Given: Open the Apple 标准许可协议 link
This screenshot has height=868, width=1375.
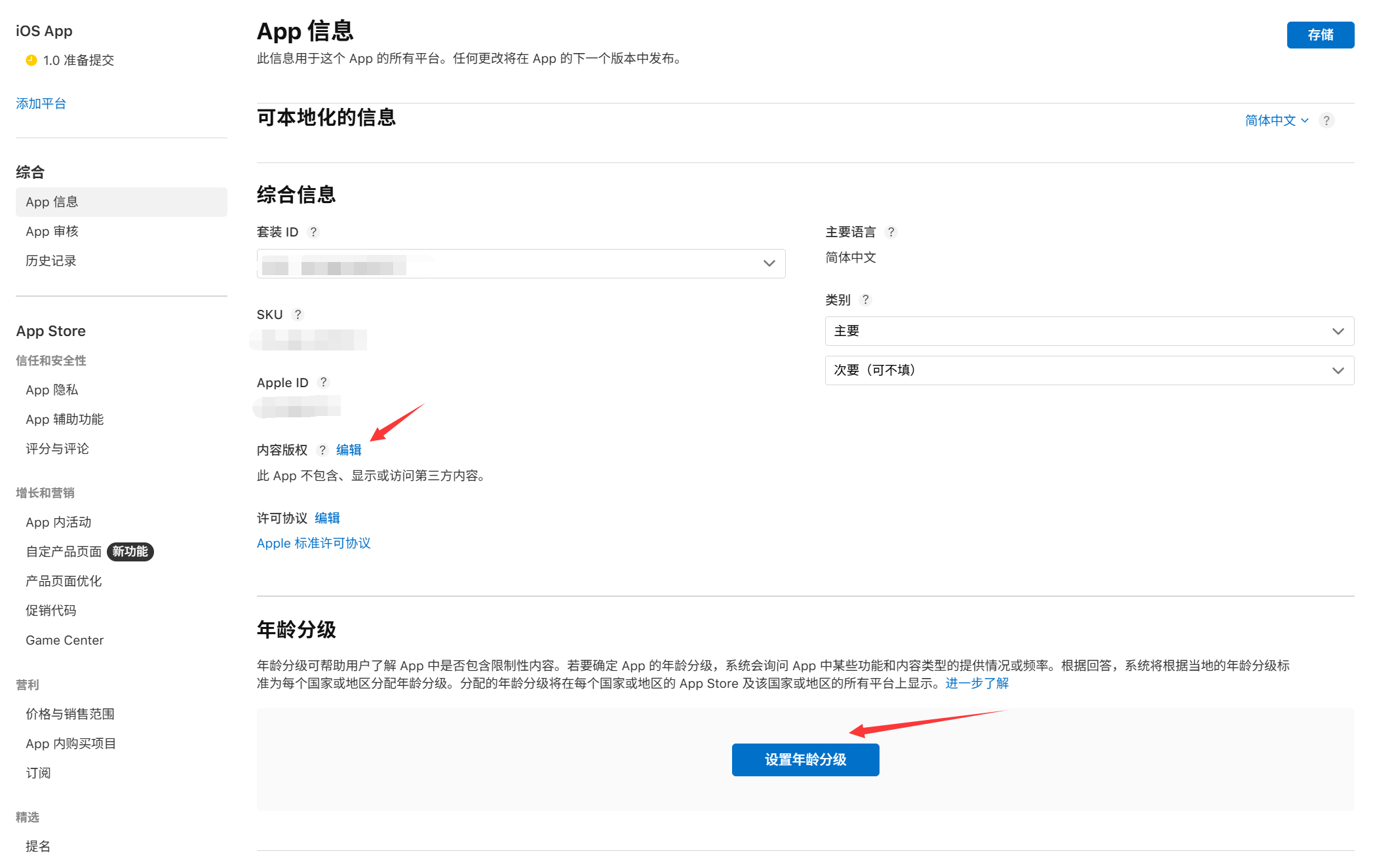Looking at the screenshot, I should click(x=313, y=543).
